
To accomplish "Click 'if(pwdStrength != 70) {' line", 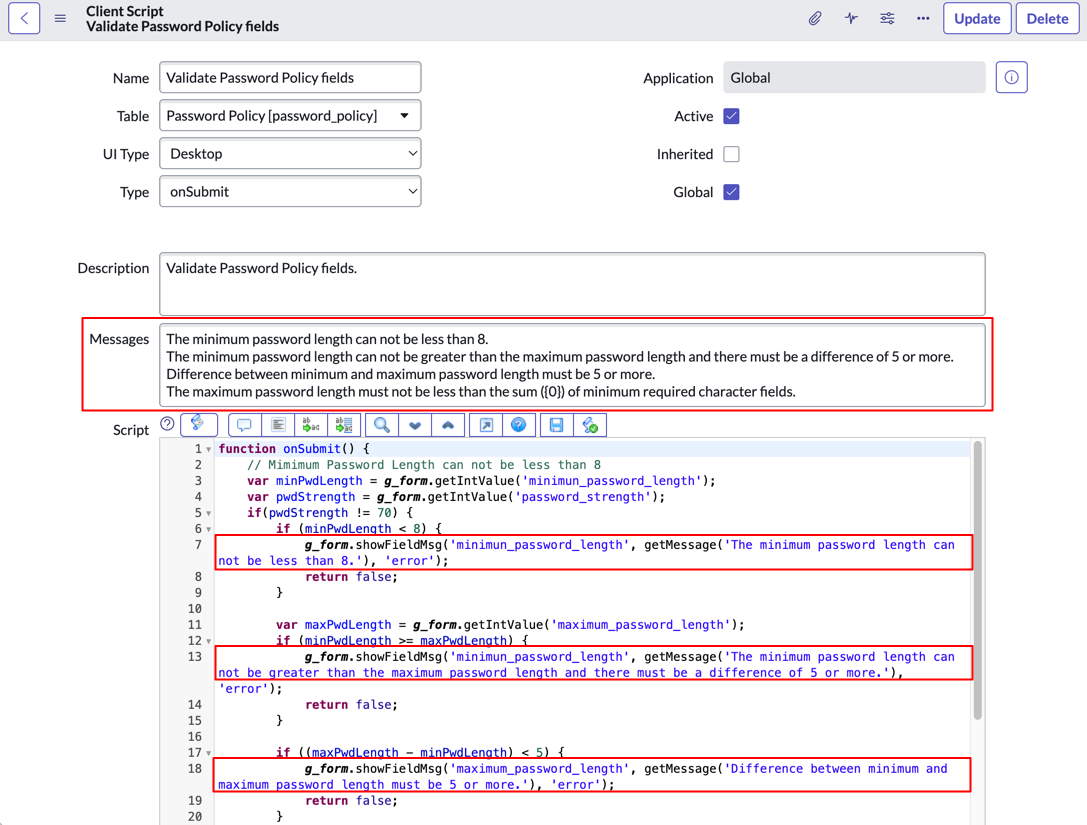I will (x=330, y=512).
